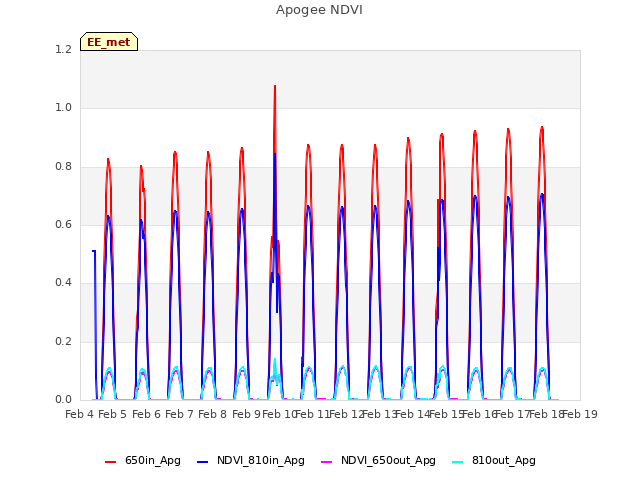This screenshot has width=640, height=480.
Task: Click the Feb 8 x-axis label
Action: (x=212, y=415)
